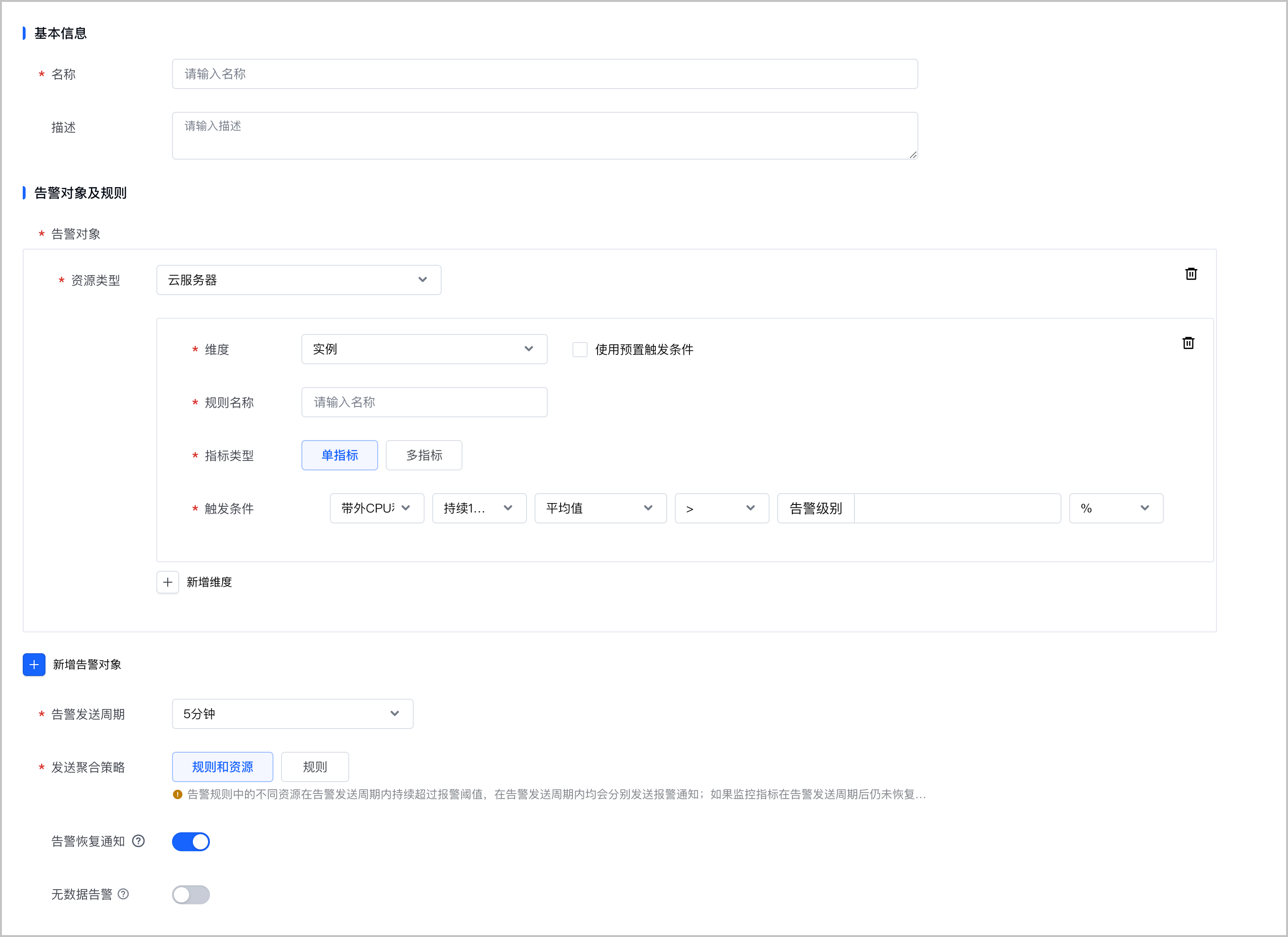The height and width of the screenshot is (937, 1288).
Task: Choose the 单指标 metric type button
Action: click(x=340, y=455)
